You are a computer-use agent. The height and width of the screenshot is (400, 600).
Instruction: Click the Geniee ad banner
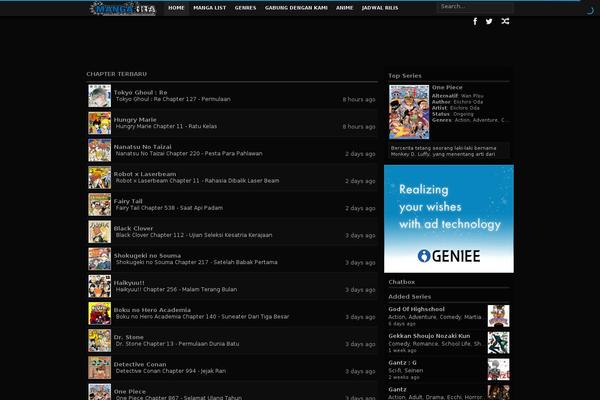[449, 219]
